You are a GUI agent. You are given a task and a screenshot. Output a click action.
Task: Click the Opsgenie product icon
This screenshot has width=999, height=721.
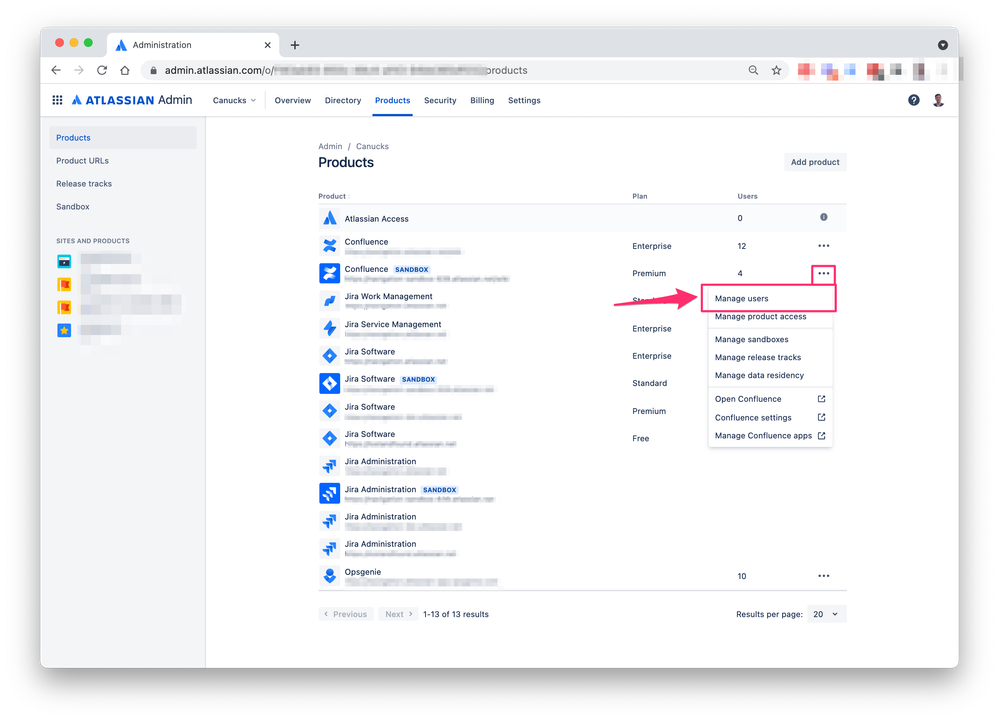coord(329,575)
